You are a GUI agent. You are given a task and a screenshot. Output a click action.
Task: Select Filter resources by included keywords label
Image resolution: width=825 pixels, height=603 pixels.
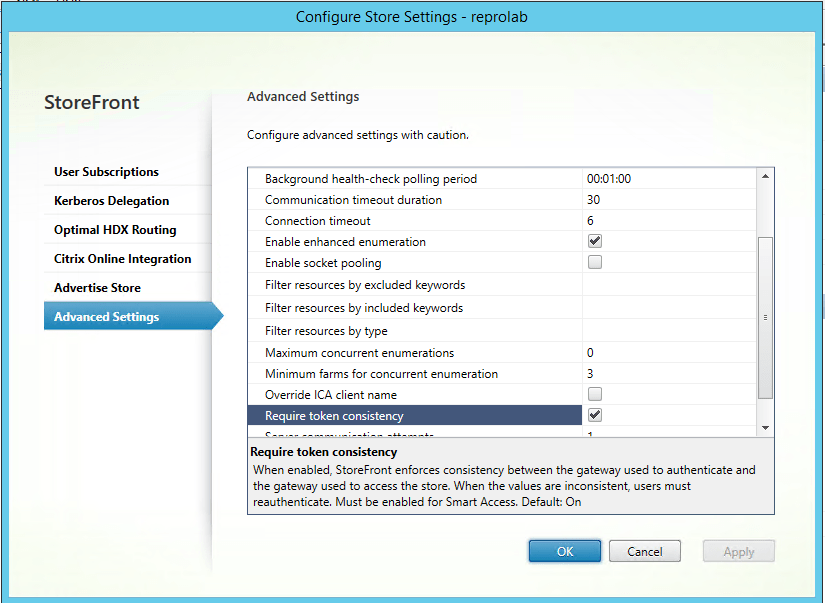pyautogui.click(x=364, y=308)
